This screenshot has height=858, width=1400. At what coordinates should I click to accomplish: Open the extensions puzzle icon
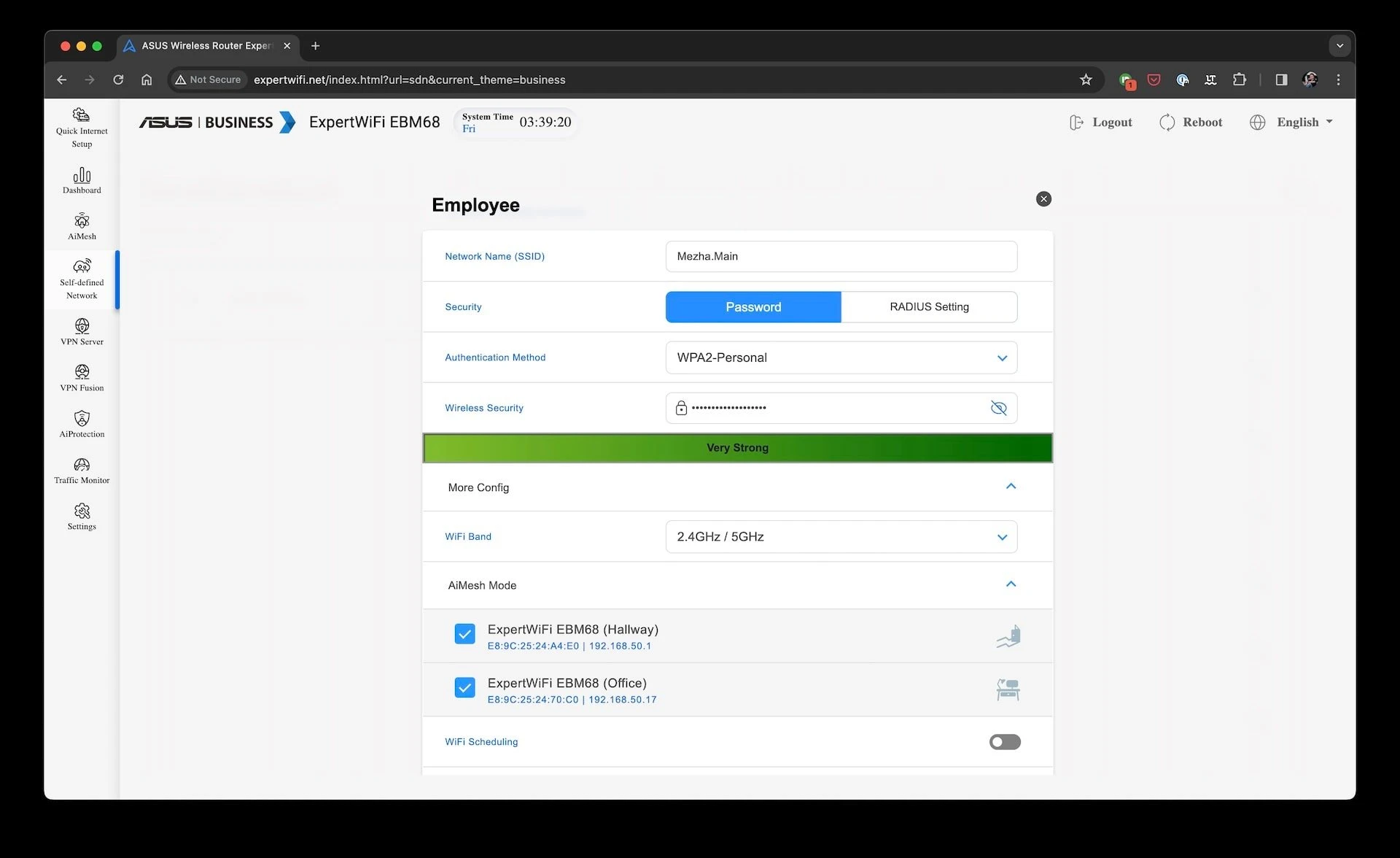(1239, 80)
